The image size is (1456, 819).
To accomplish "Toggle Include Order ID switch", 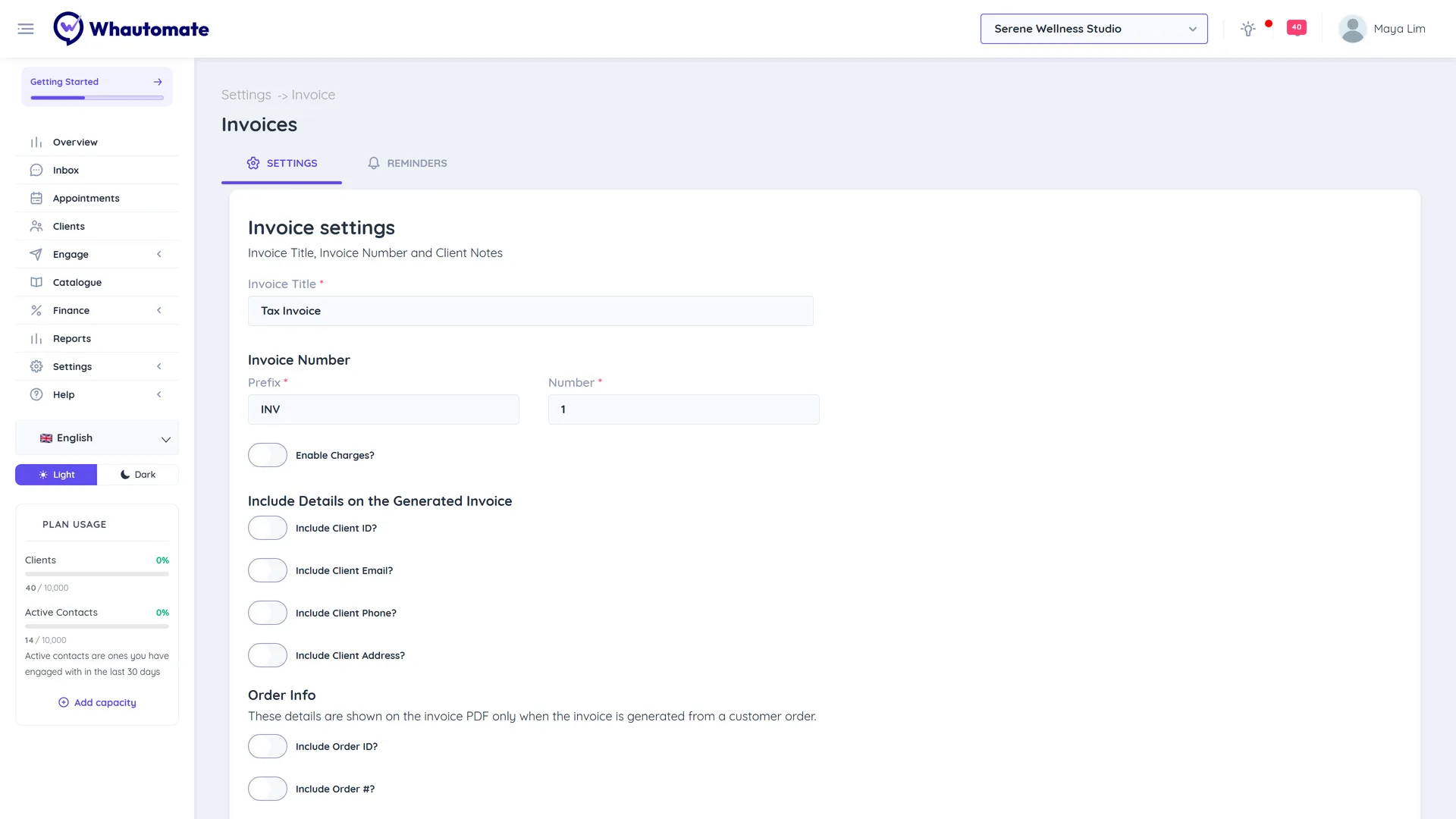I will [x=268, y=746].
